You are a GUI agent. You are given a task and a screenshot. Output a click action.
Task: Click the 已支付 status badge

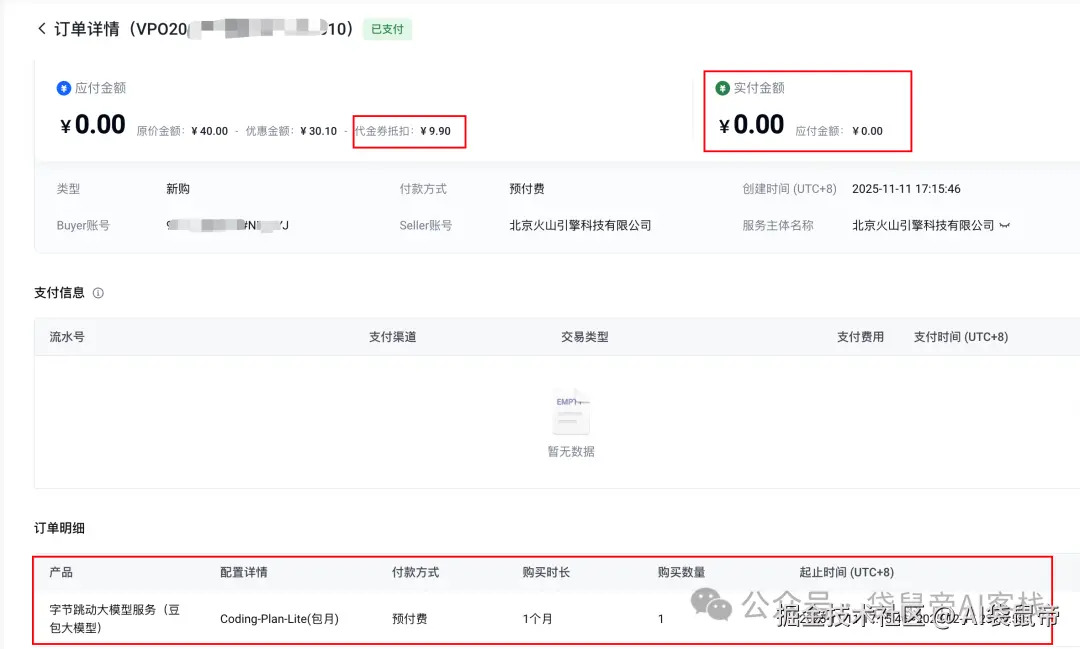(387, 29)
